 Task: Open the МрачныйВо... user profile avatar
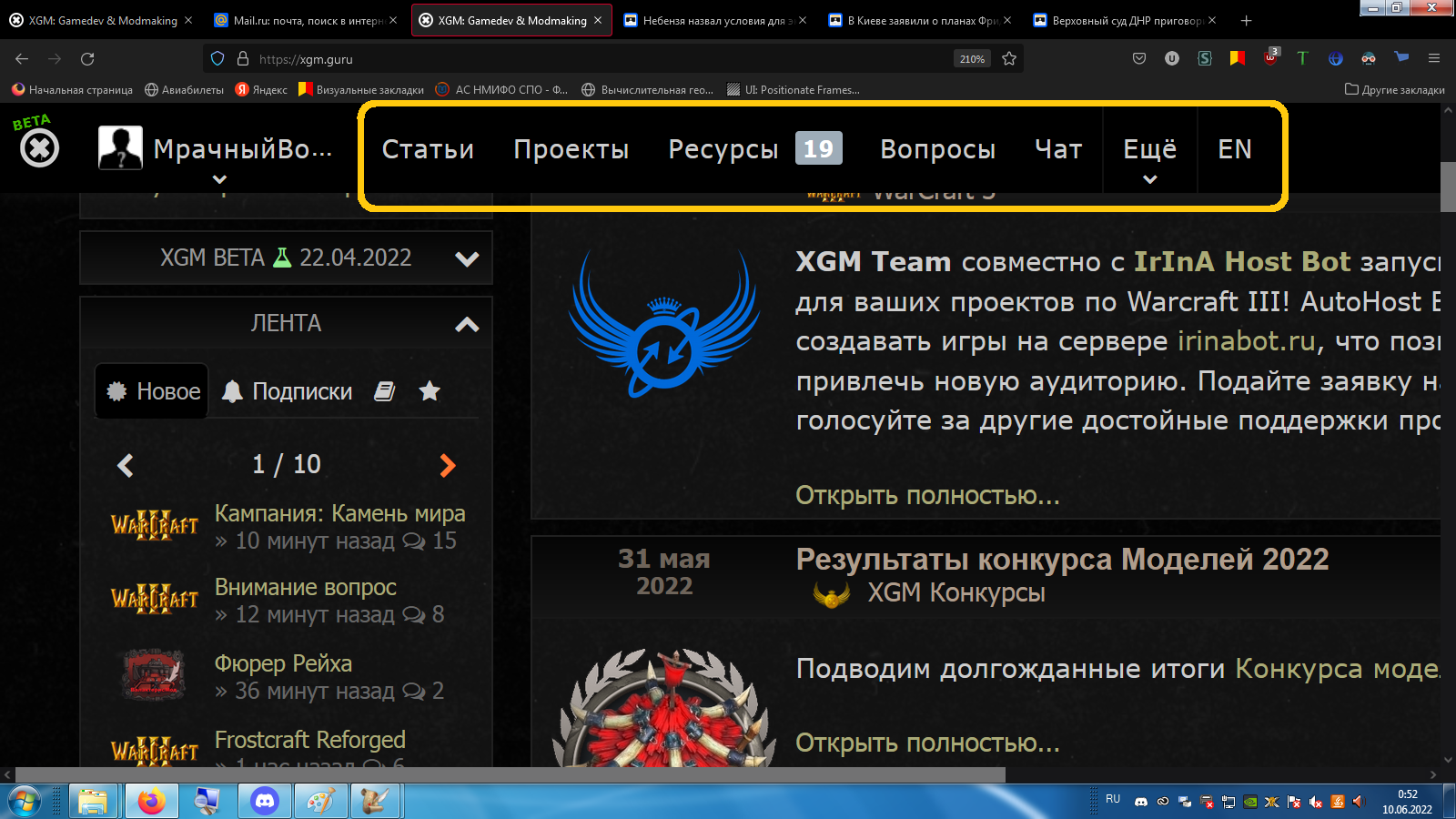[x=120, y=147]
